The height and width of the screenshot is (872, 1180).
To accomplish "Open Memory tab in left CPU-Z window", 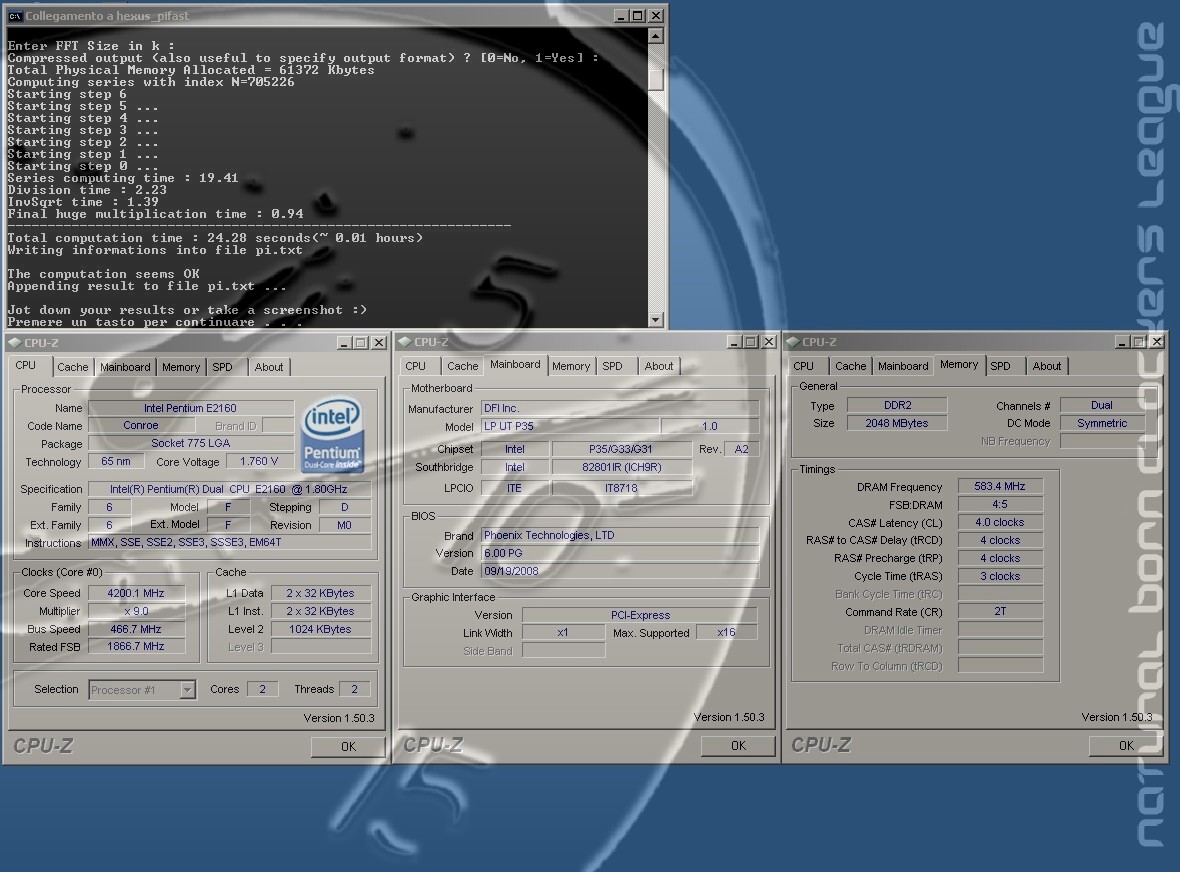I will click(181, 367).
